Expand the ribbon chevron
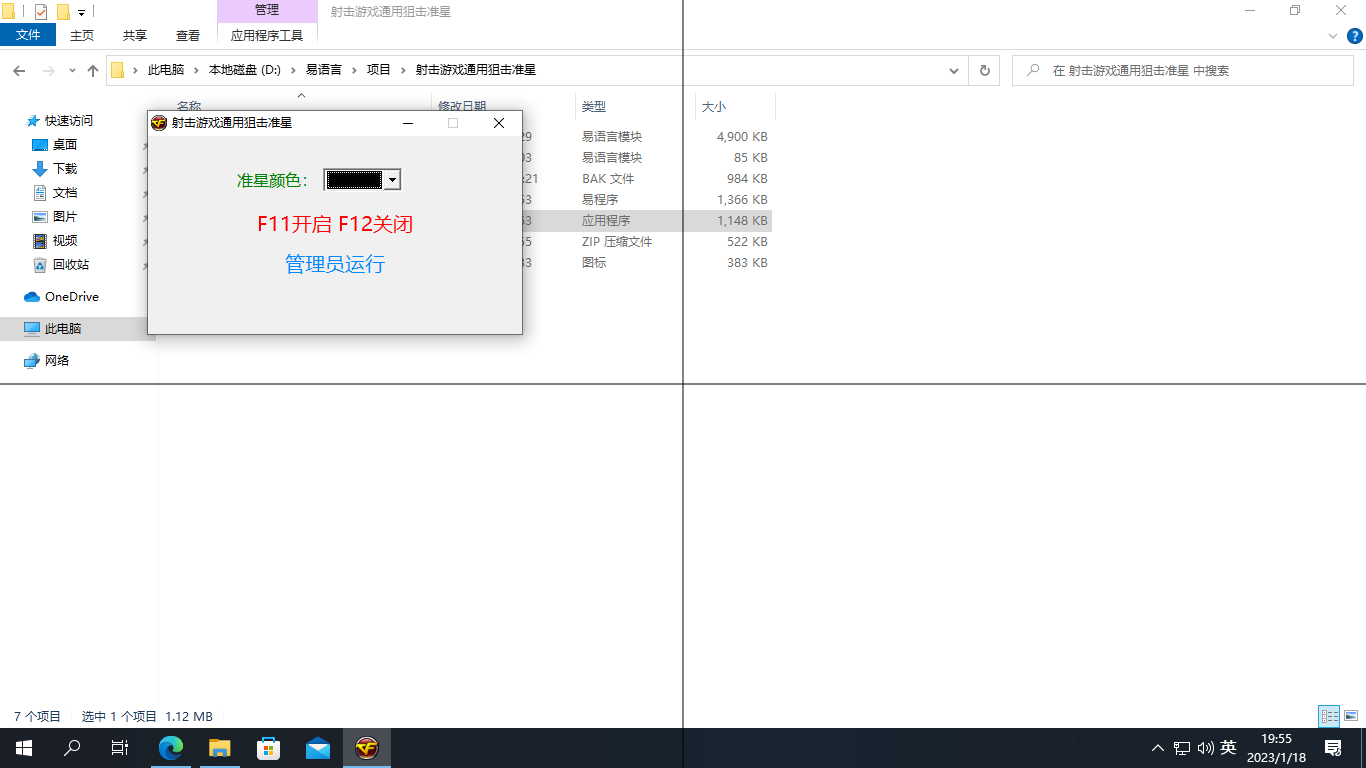1366x768 pixels. click(1333, 35)
